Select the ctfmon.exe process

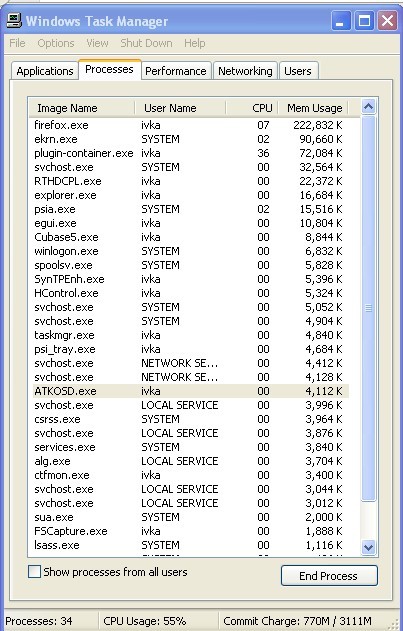click(x=189, y=475)
